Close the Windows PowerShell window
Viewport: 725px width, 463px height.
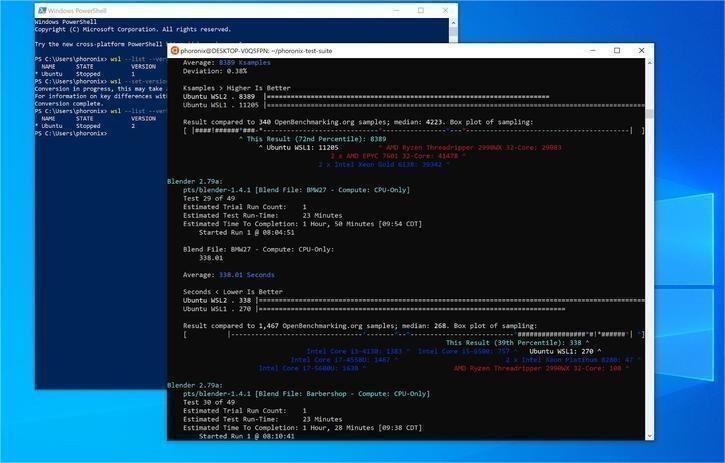tap(445, 10)
